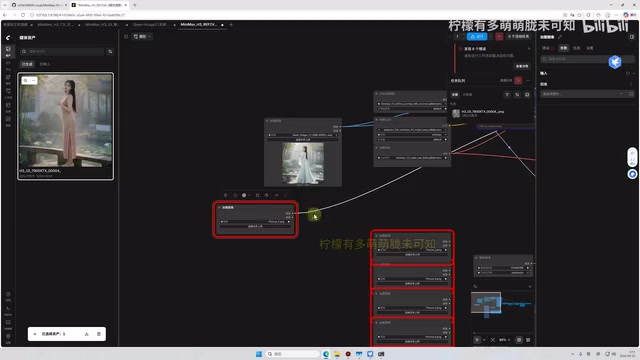Open the Settings tab in the properties panel
The image size is (640, 360).
(590, 48)
